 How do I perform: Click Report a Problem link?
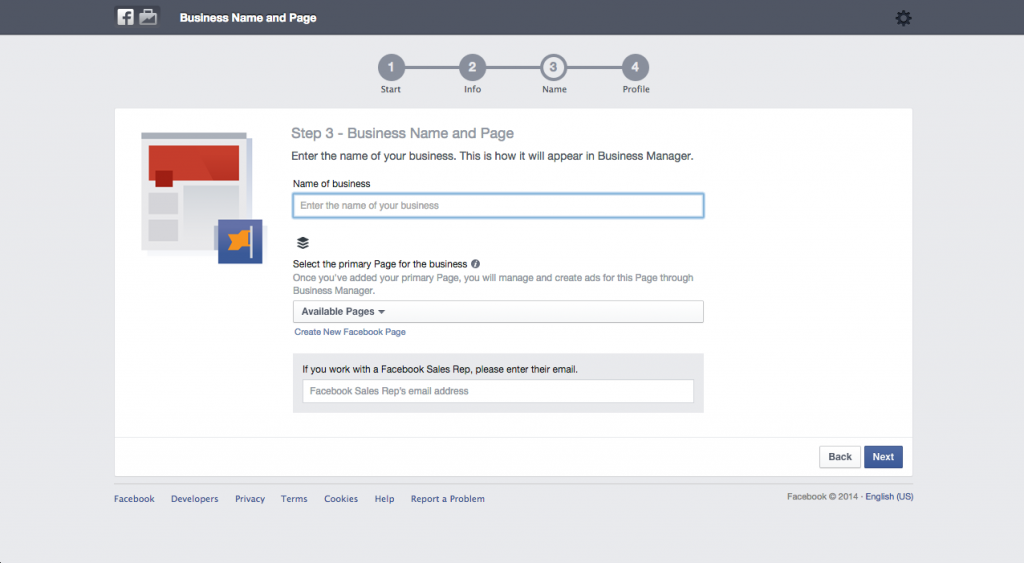pyautogui.click(x=447, y=498)
